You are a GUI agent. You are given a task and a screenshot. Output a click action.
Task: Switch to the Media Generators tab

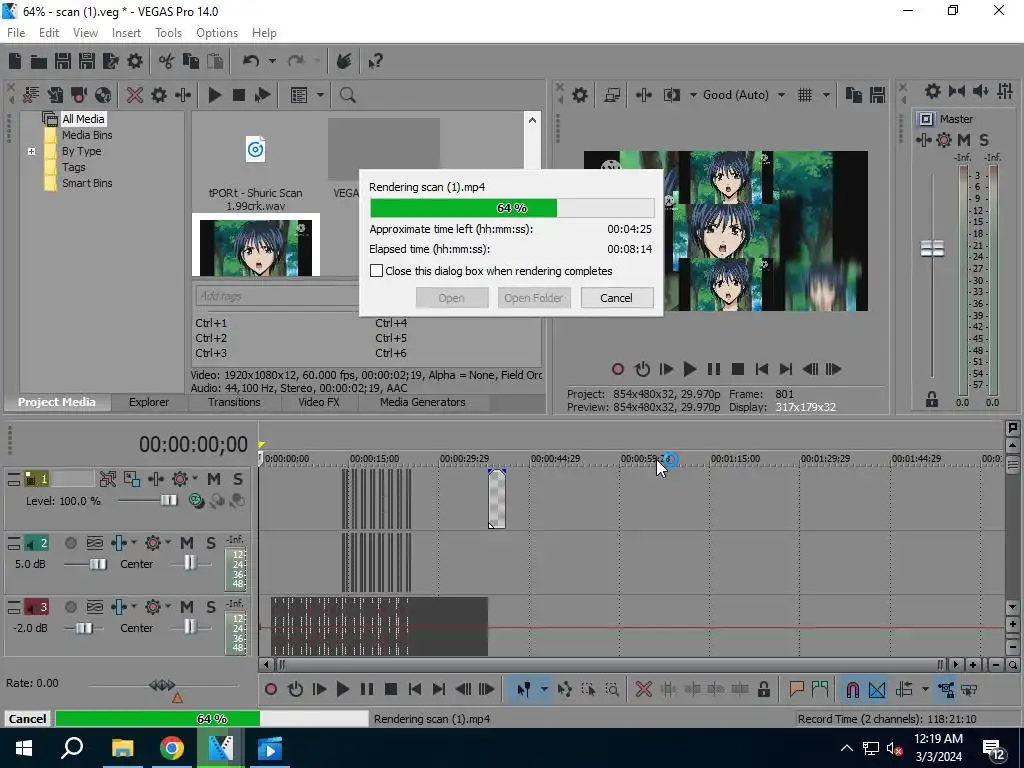pyautogui.click(x=423, y=402)
